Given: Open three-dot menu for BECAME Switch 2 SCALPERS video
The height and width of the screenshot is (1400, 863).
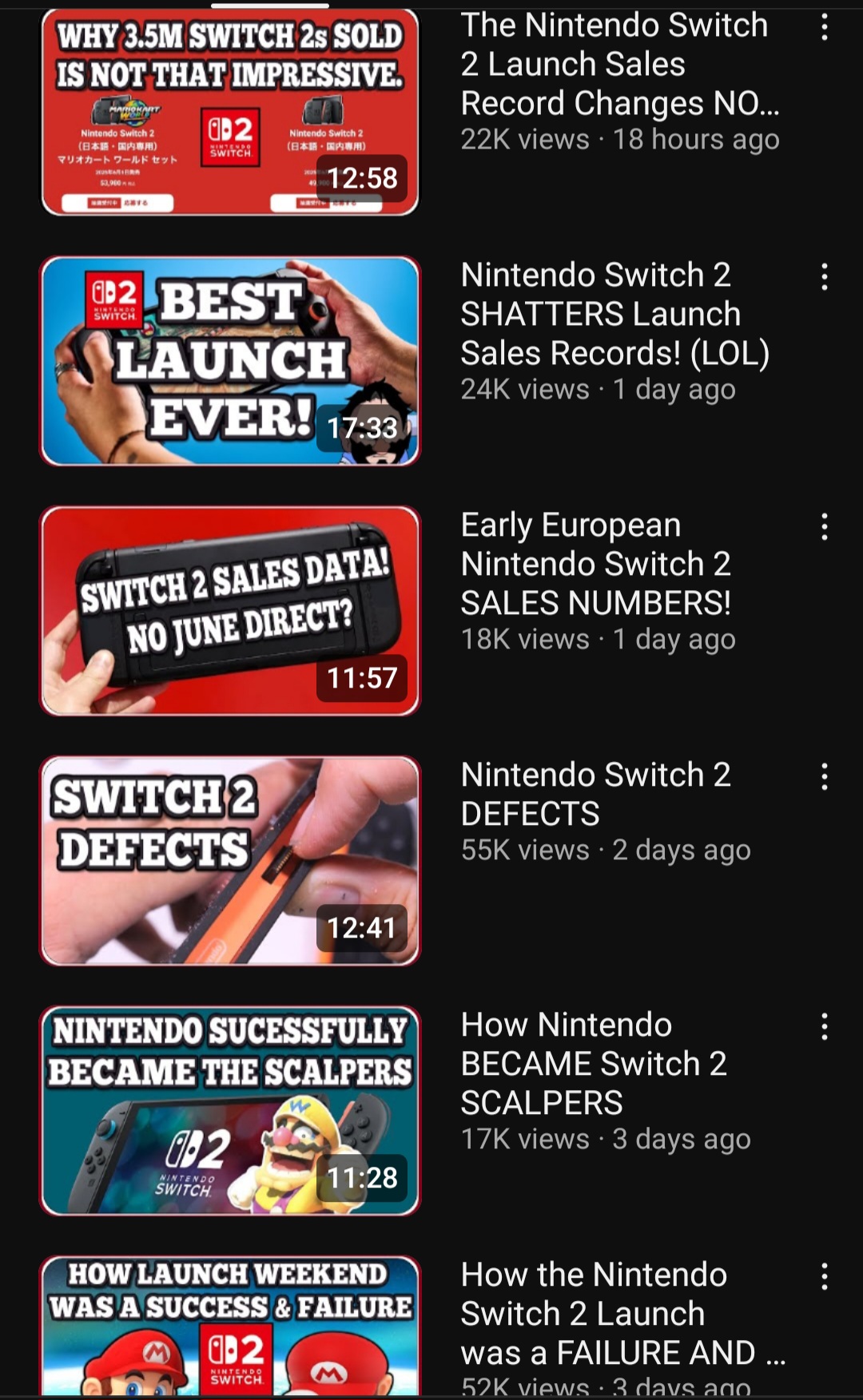Looking at the screenshot, I should coord(824,1027).
